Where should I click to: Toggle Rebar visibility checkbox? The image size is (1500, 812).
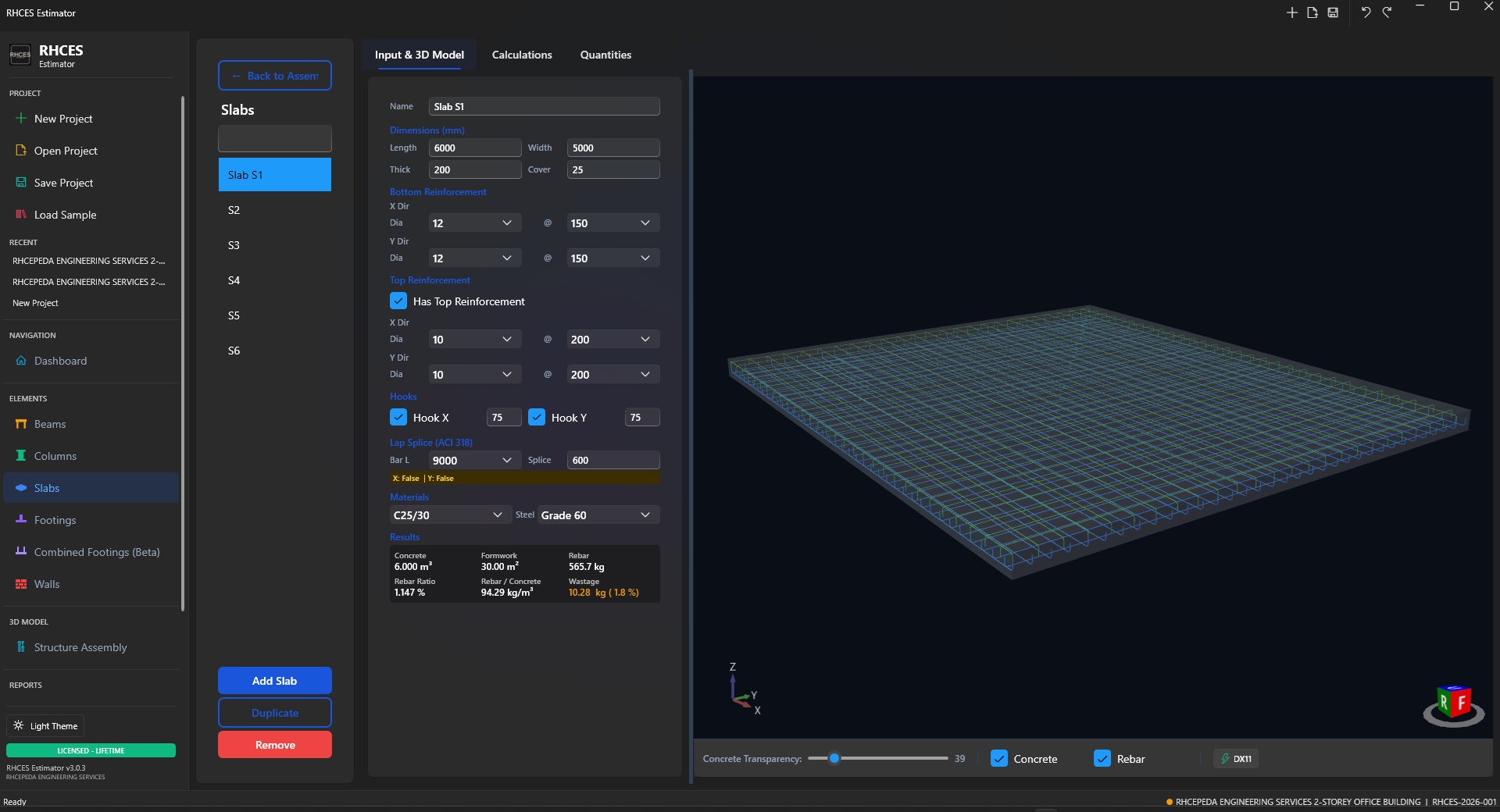[x=1102, y=759]
